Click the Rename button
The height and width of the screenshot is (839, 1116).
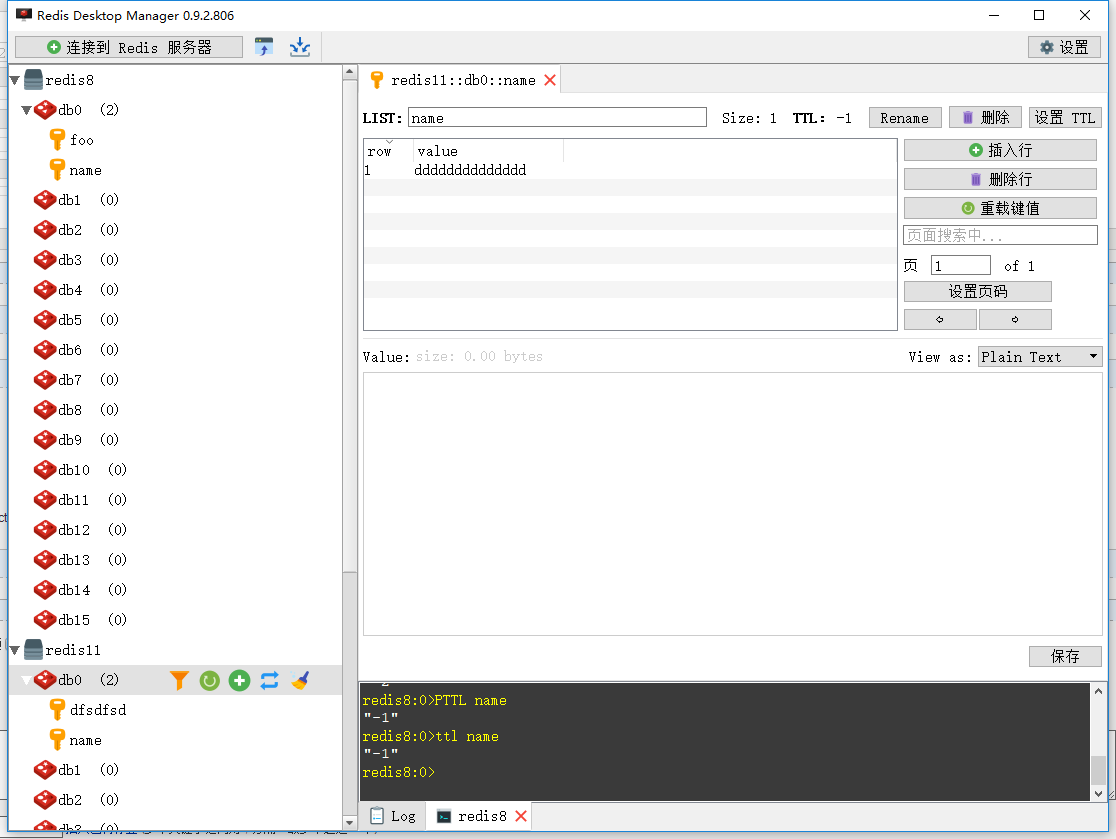[x=905, y=118]
